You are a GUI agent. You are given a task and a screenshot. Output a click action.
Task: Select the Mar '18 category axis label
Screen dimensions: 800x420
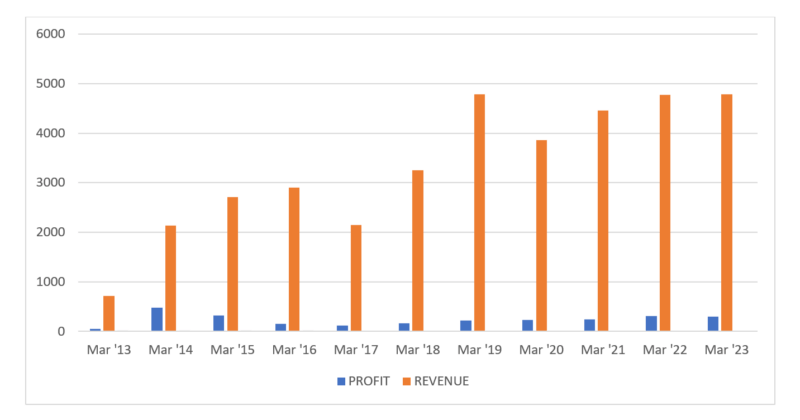pyautogui.click(x=418, y=350)
